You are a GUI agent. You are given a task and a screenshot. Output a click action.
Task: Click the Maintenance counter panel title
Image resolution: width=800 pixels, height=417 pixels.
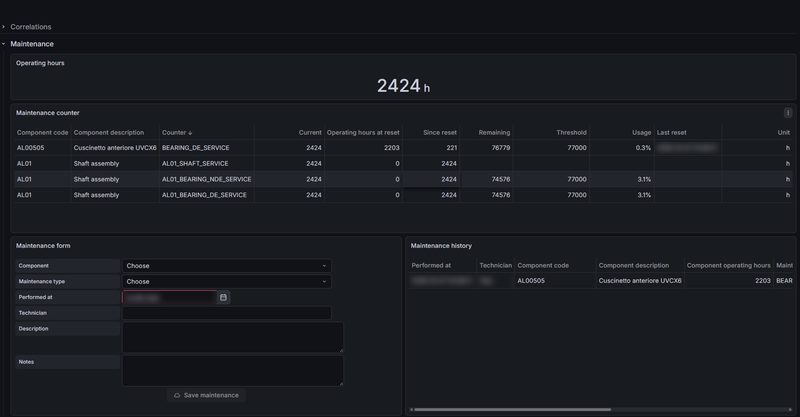pos(47,113)
